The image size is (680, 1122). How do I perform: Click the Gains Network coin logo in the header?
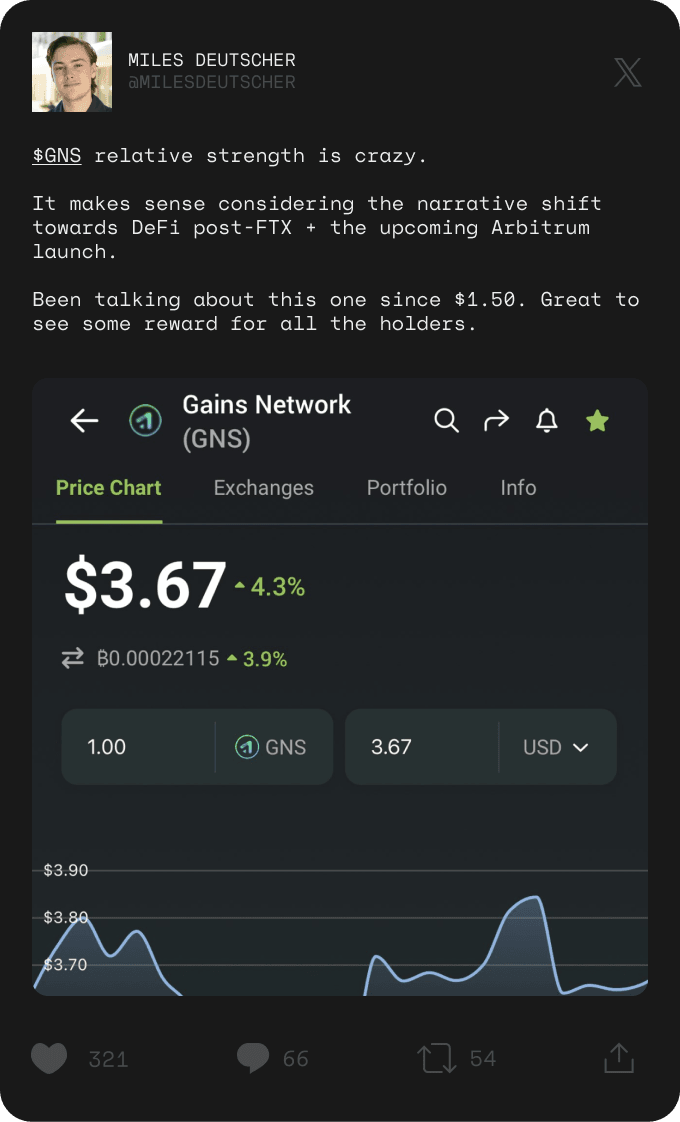click(x=146, y=421)
